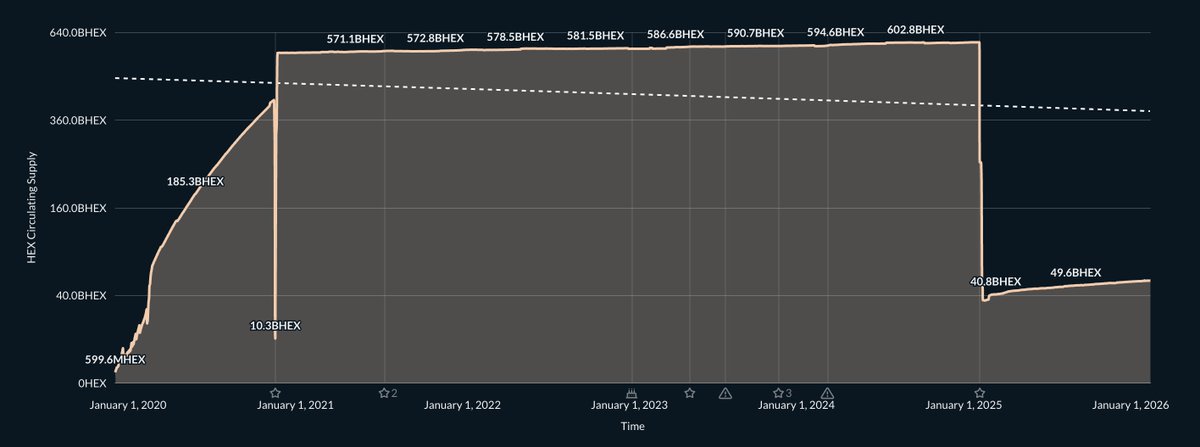Image resolution: width=1200 pixels, height=447 pixels.
Task: Click the star marker numbered 3
Action: pos(778,393)
